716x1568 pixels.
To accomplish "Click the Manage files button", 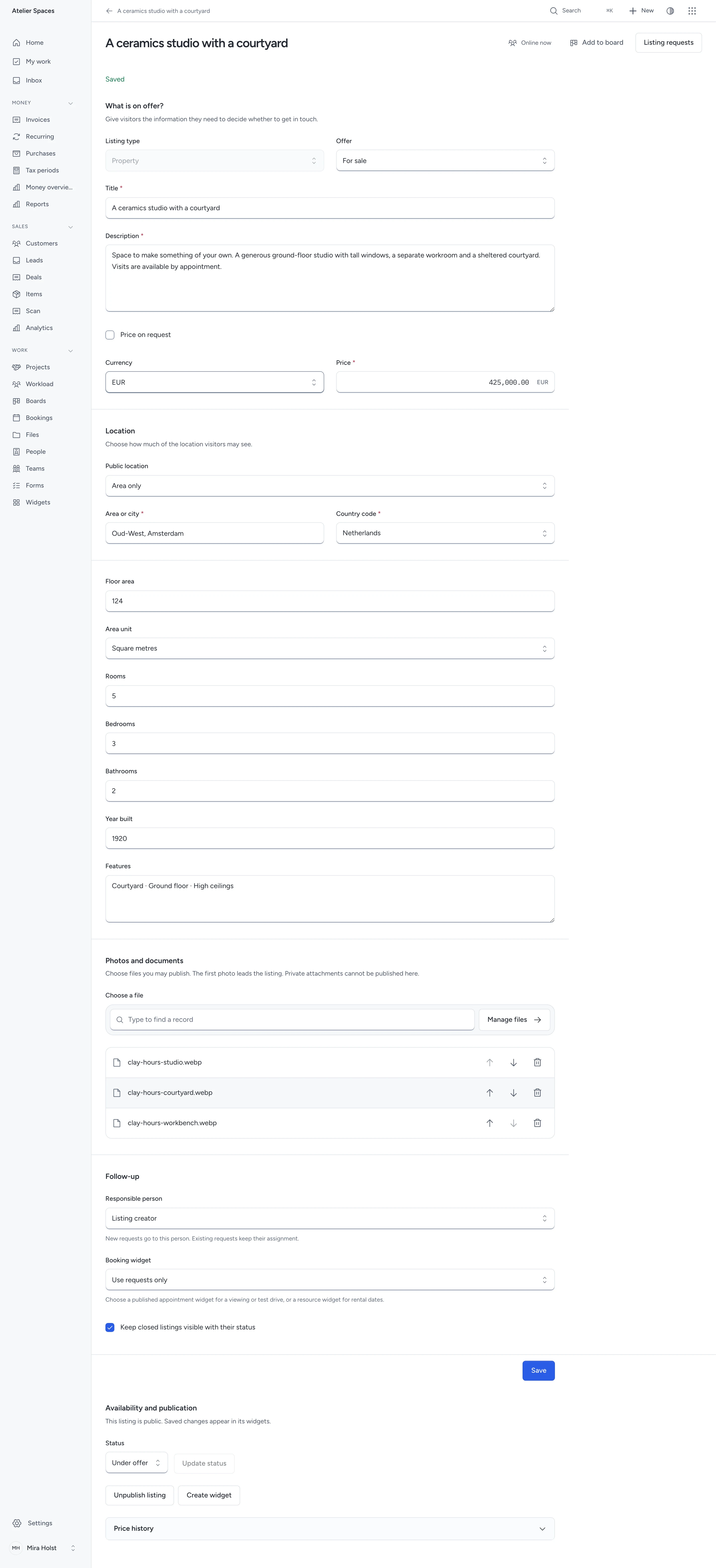I will point(514,1020).
